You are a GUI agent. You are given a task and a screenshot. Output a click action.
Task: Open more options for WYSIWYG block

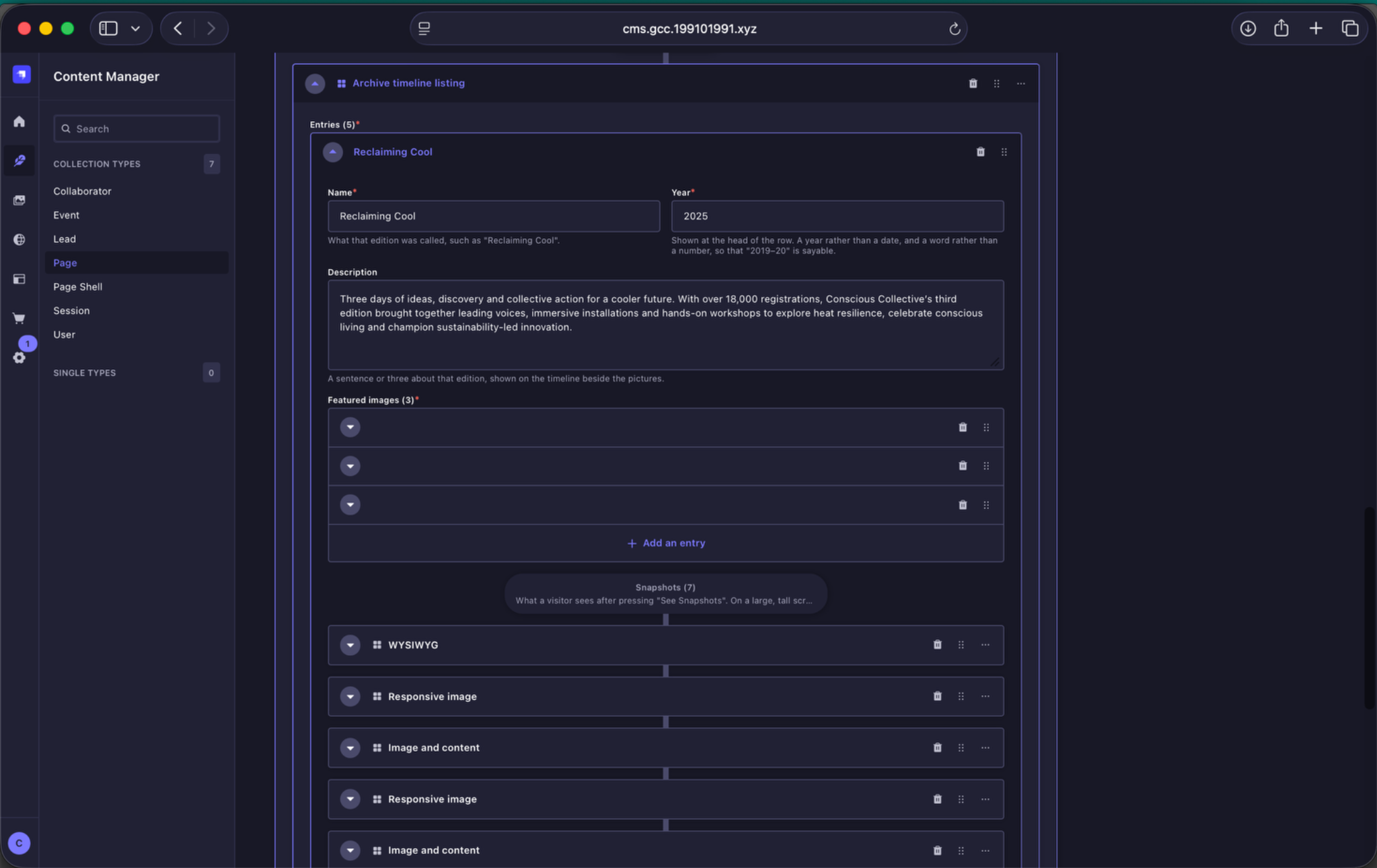point(985,645)
